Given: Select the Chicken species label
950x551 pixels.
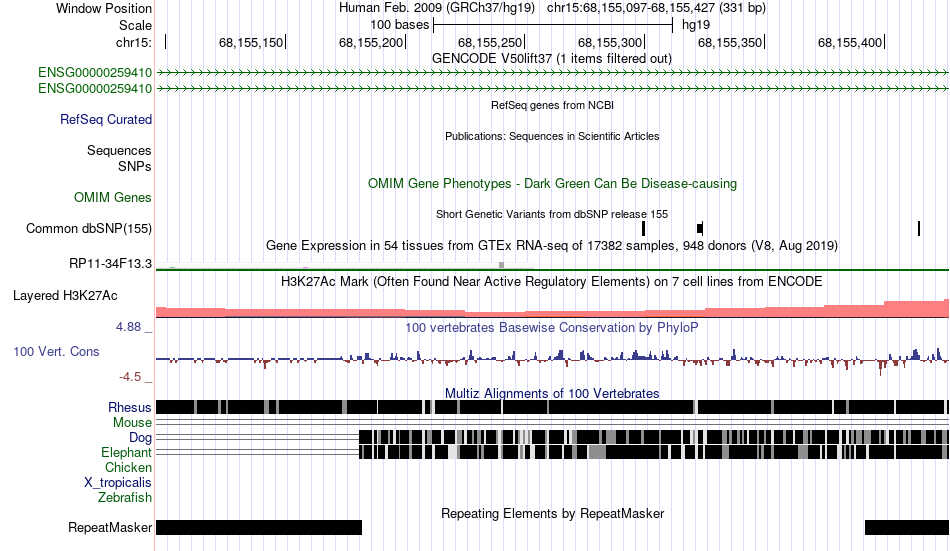Looking at the screenshot, I should point(128,467).
